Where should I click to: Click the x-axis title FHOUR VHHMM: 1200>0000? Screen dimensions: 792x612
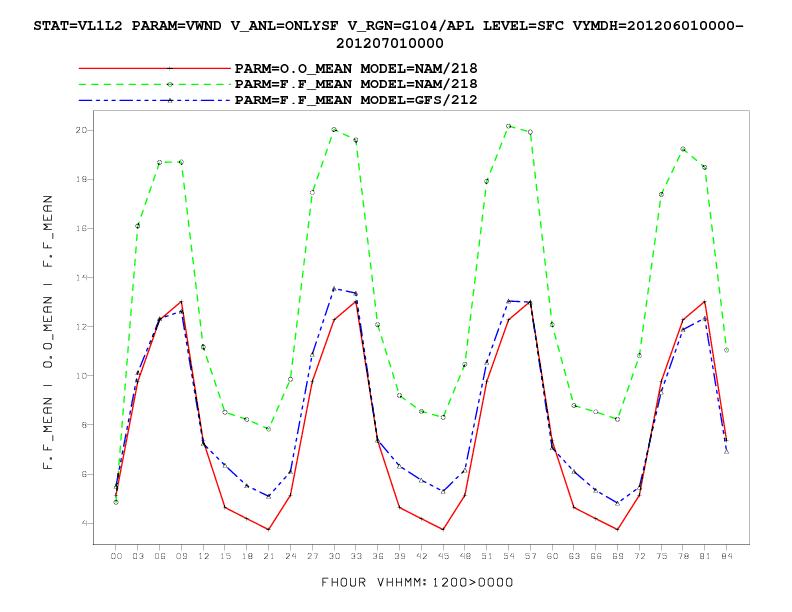[x=417, y=582]
